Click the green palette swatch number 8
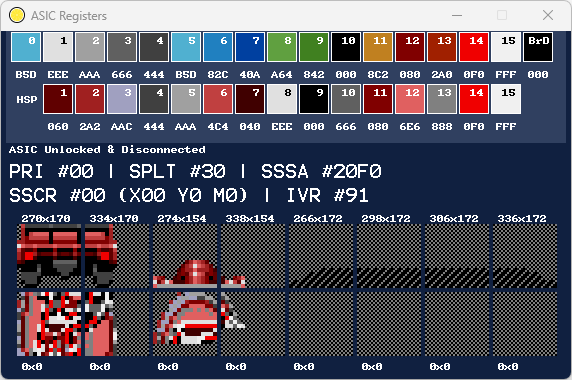The height and width of the screenshot is (380, 572). pyautogui.click(x=282, y=47)
